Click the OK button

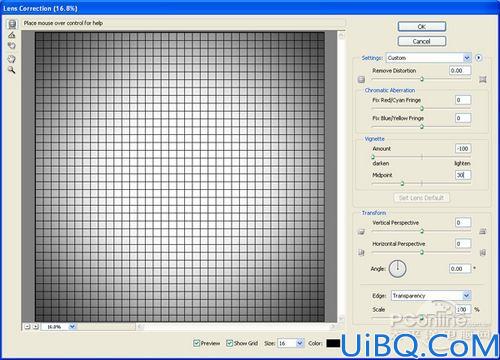point(422,27)
